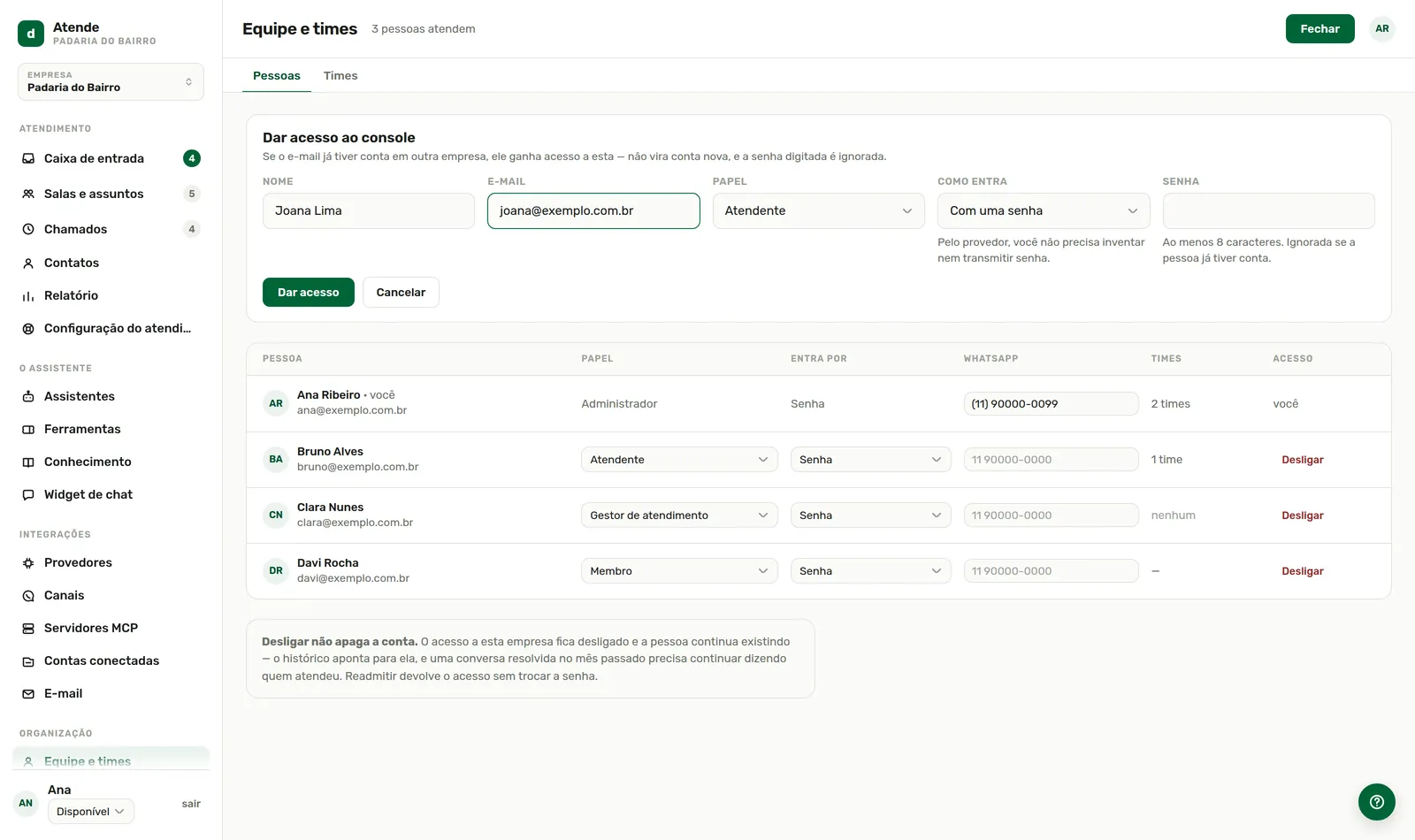Click the Salas e assuntos people icon
1415x840 pixels.
point(28,194)
